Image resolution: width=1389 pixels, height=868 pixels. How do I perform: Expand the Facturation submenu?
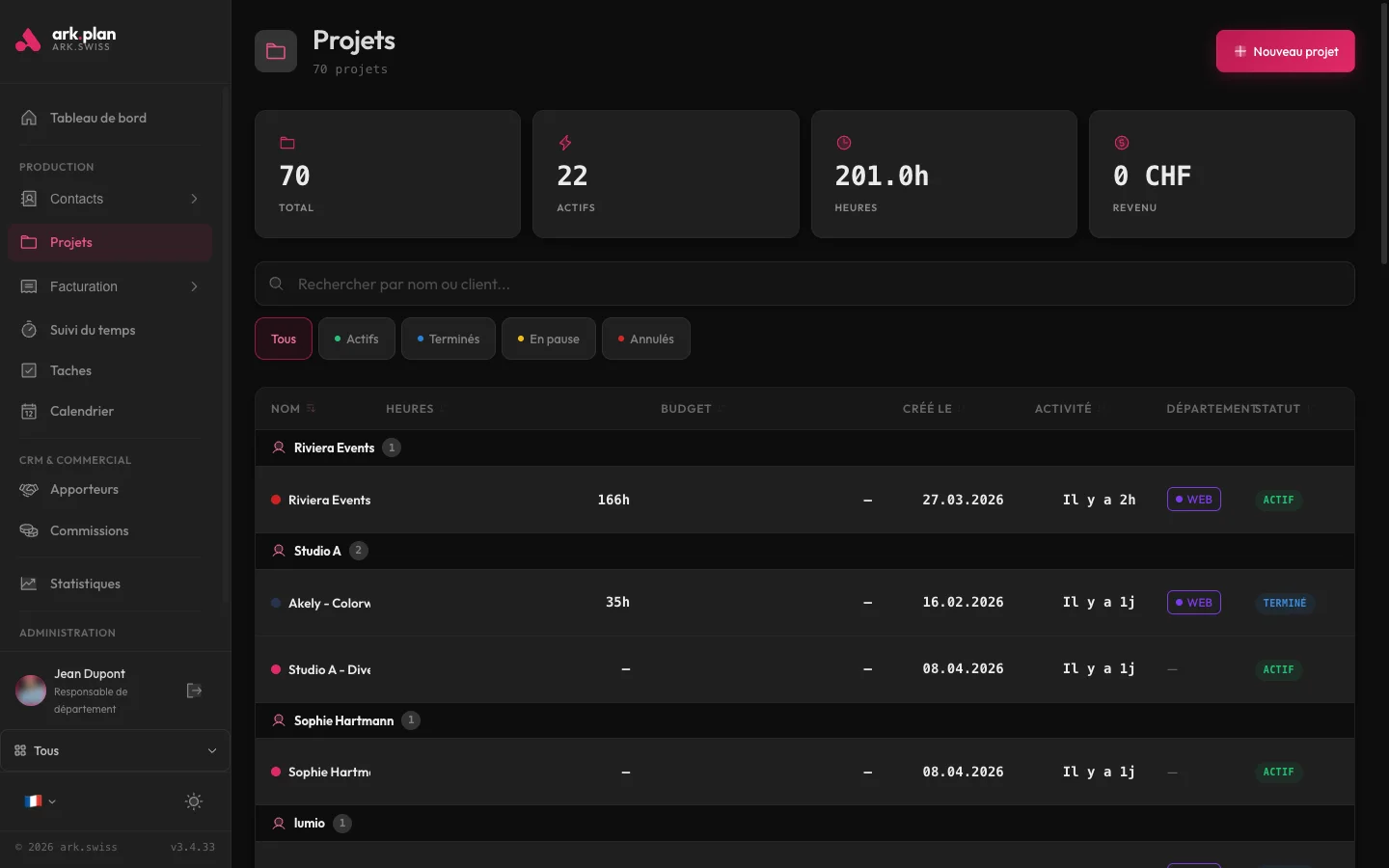pos(193,286)
